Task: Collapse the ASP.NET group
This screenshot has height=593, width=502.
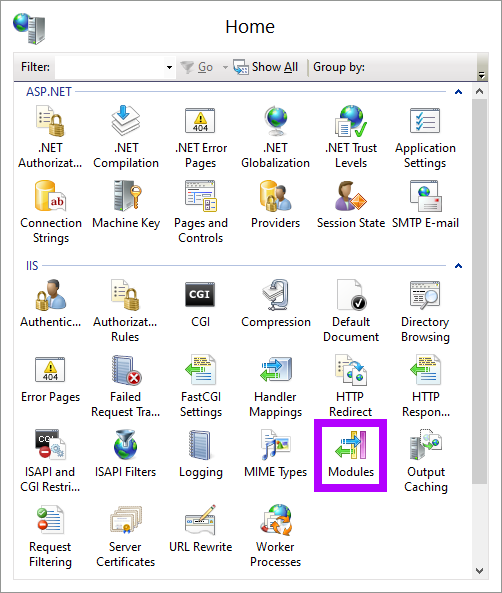Action: (458, 92)
